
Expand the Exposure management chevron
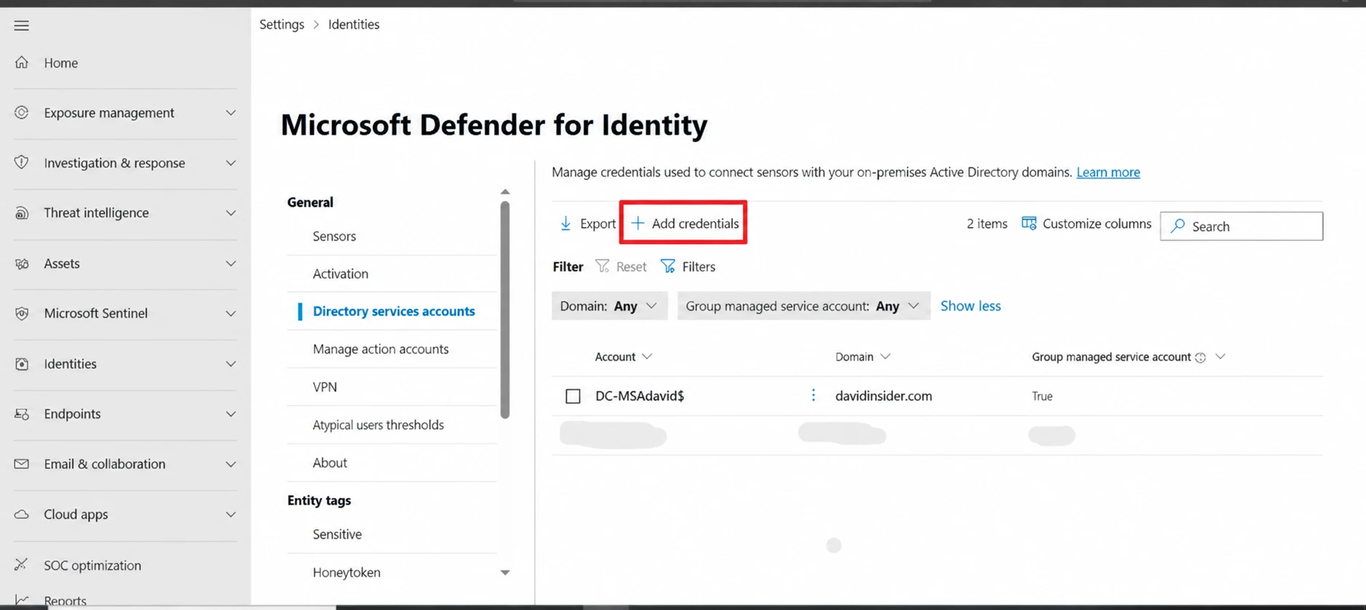231,113
